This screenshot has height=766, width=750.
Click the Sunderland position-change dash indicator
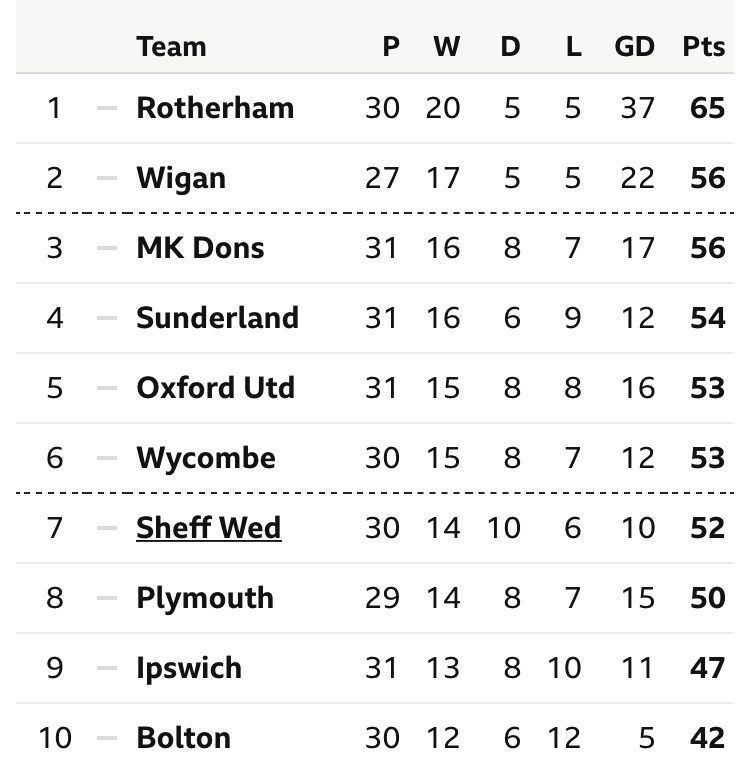(x=106, y=318)
